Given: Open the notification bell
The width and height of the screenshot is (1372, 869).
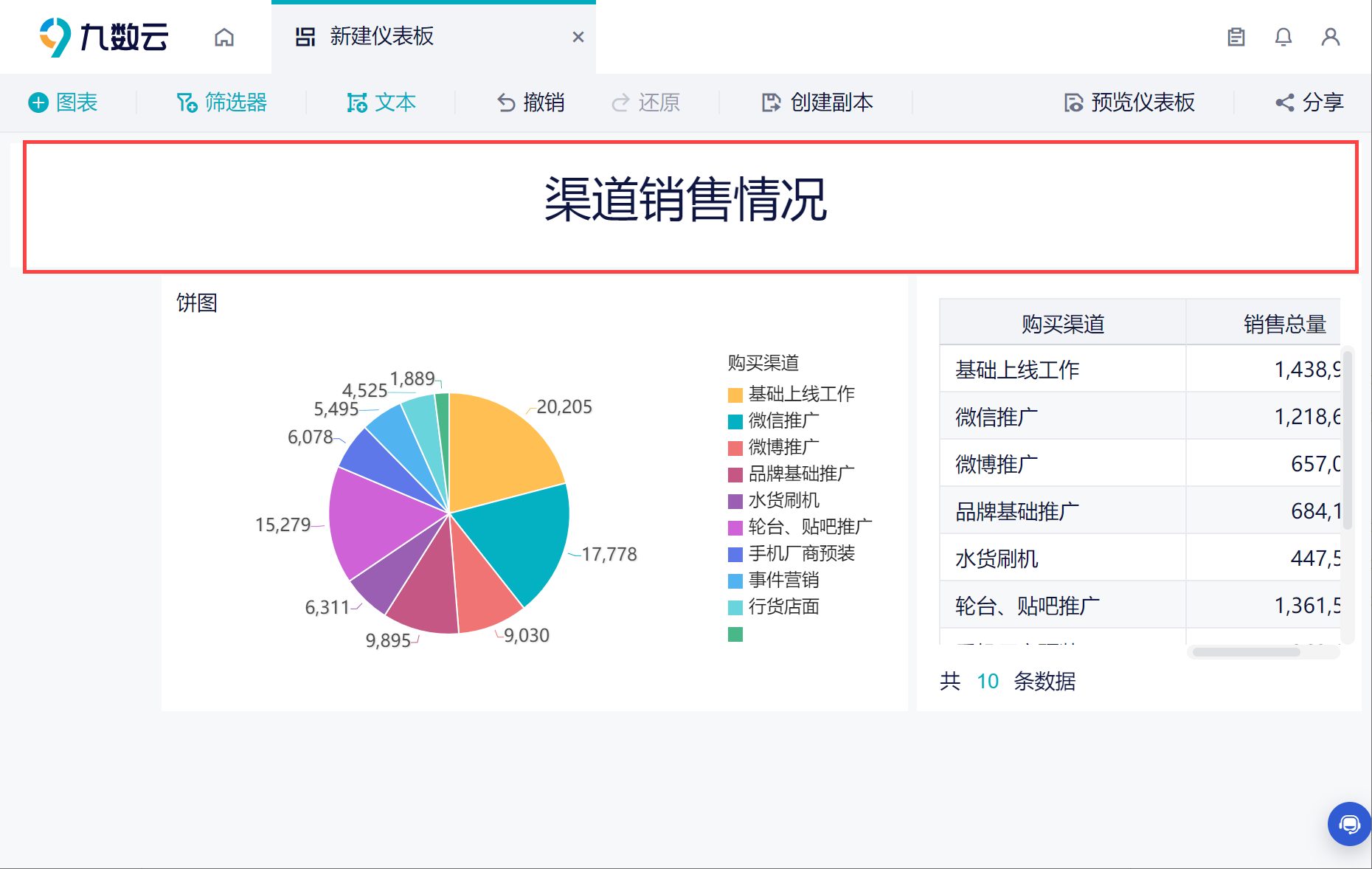Looking at the screenshot, I should [1283, 37].
